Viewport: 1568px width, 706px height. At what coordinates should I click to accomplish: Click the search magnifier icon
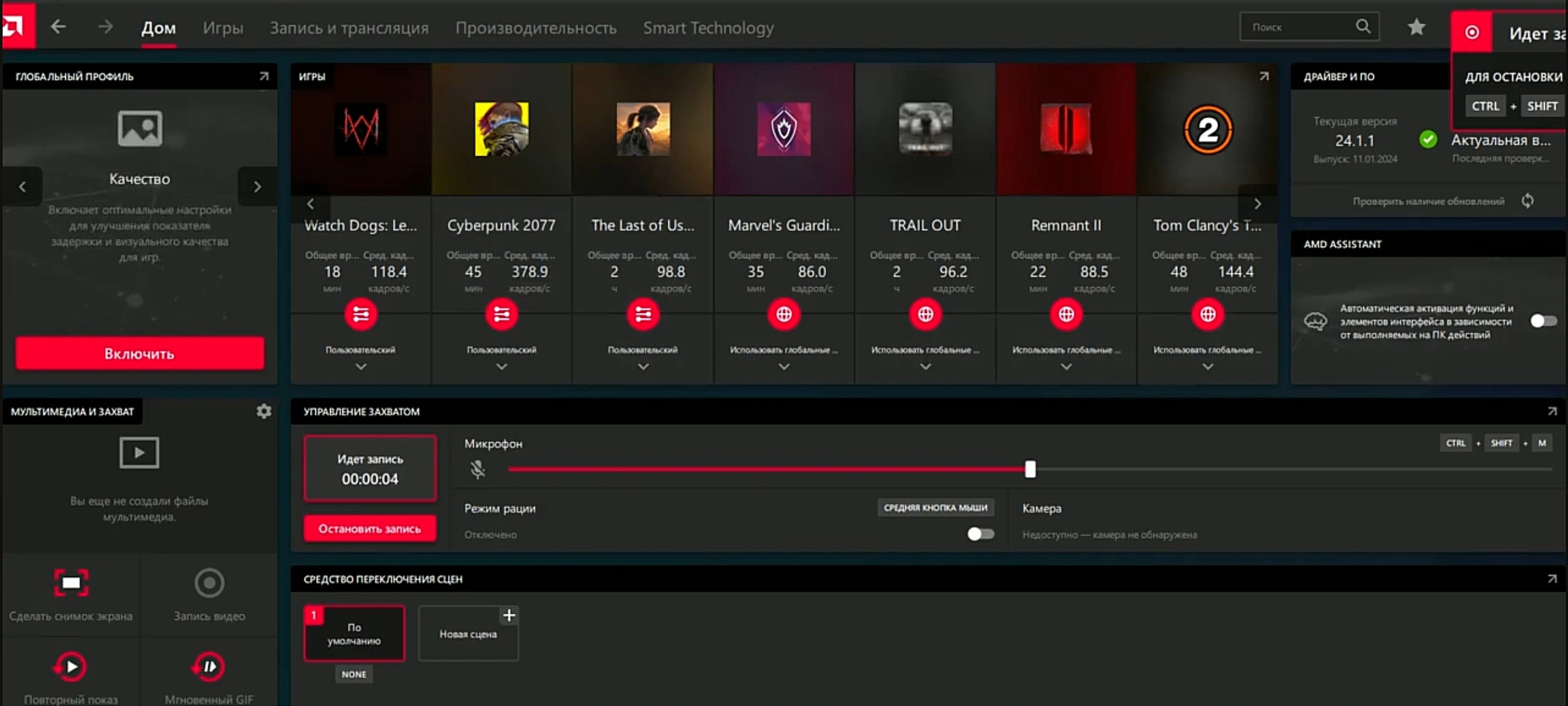point(1363,26)
